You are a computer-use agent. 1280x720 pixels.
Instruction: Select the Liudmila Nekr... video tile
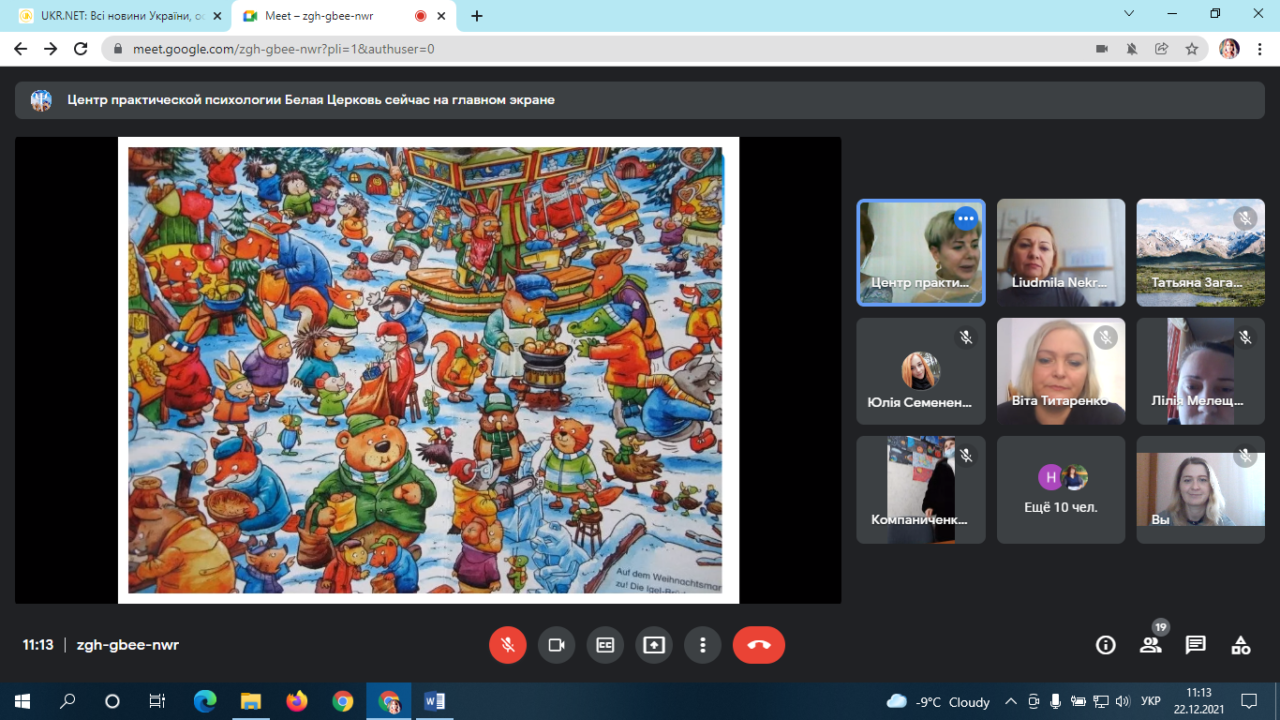[x=1061, y=252]
